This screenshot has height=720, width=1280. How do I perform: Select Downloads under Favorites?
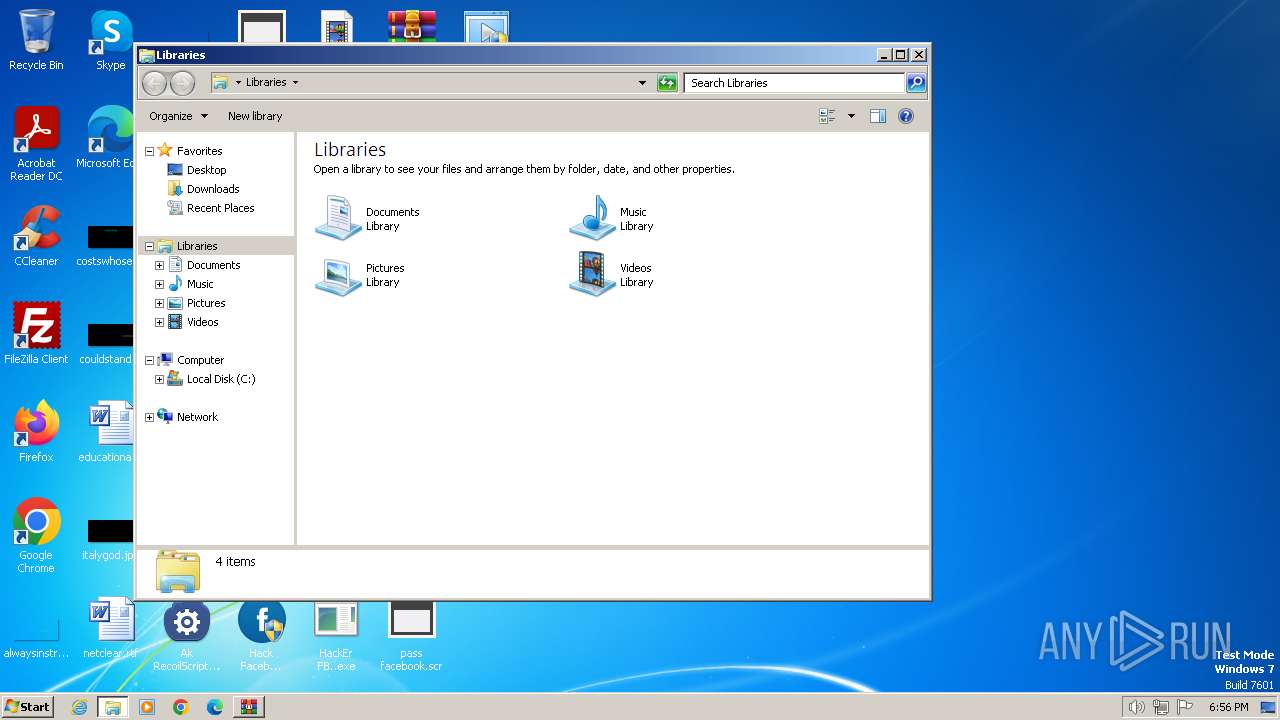coord(213,189)
